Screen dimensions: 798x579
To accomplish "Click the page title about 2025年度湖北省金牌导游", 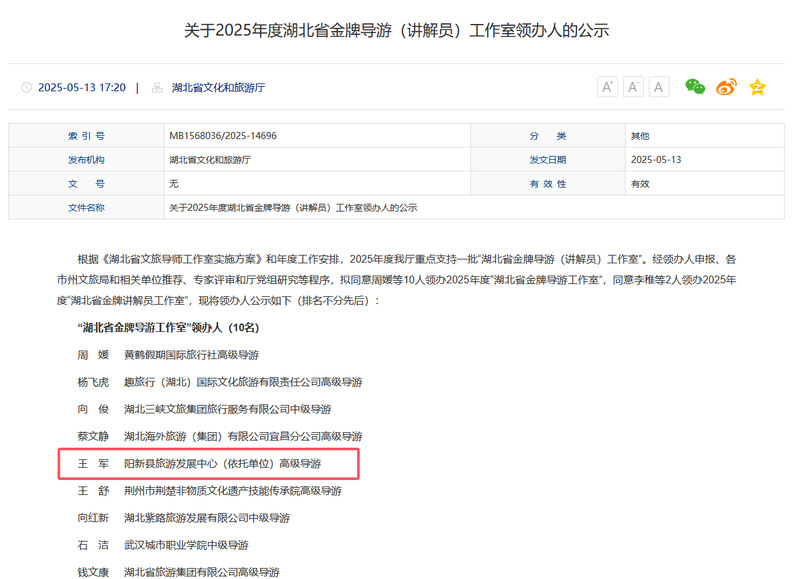I will pos(397,30).
